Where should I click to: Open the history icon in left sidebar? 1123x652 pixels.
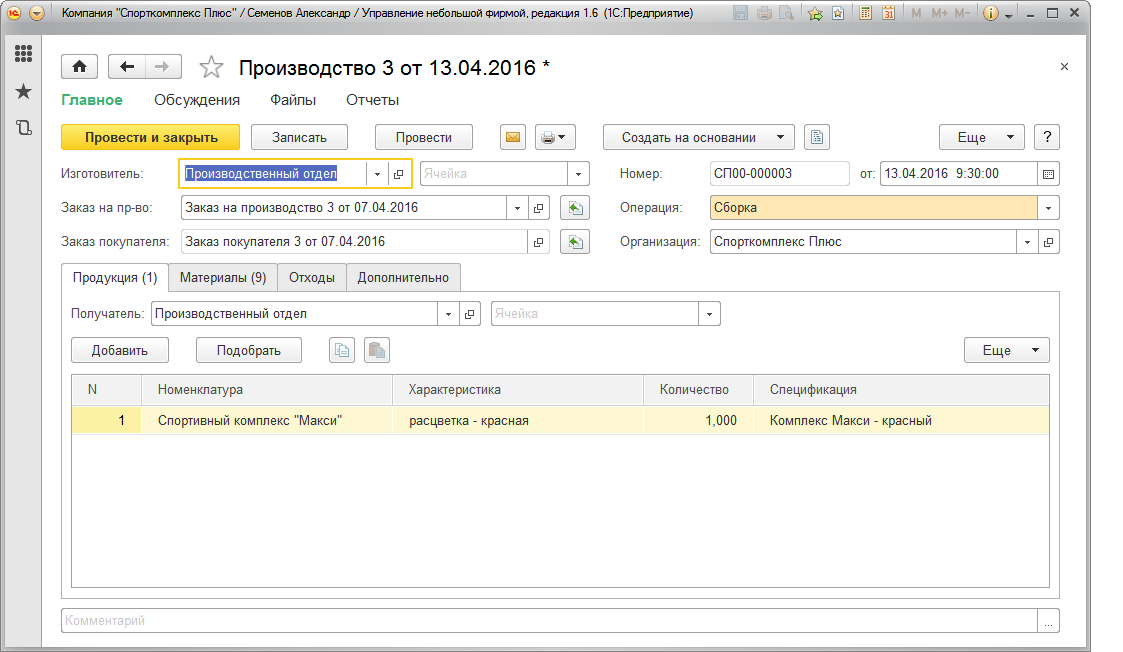pyautogui.click(x=23, y=127)
